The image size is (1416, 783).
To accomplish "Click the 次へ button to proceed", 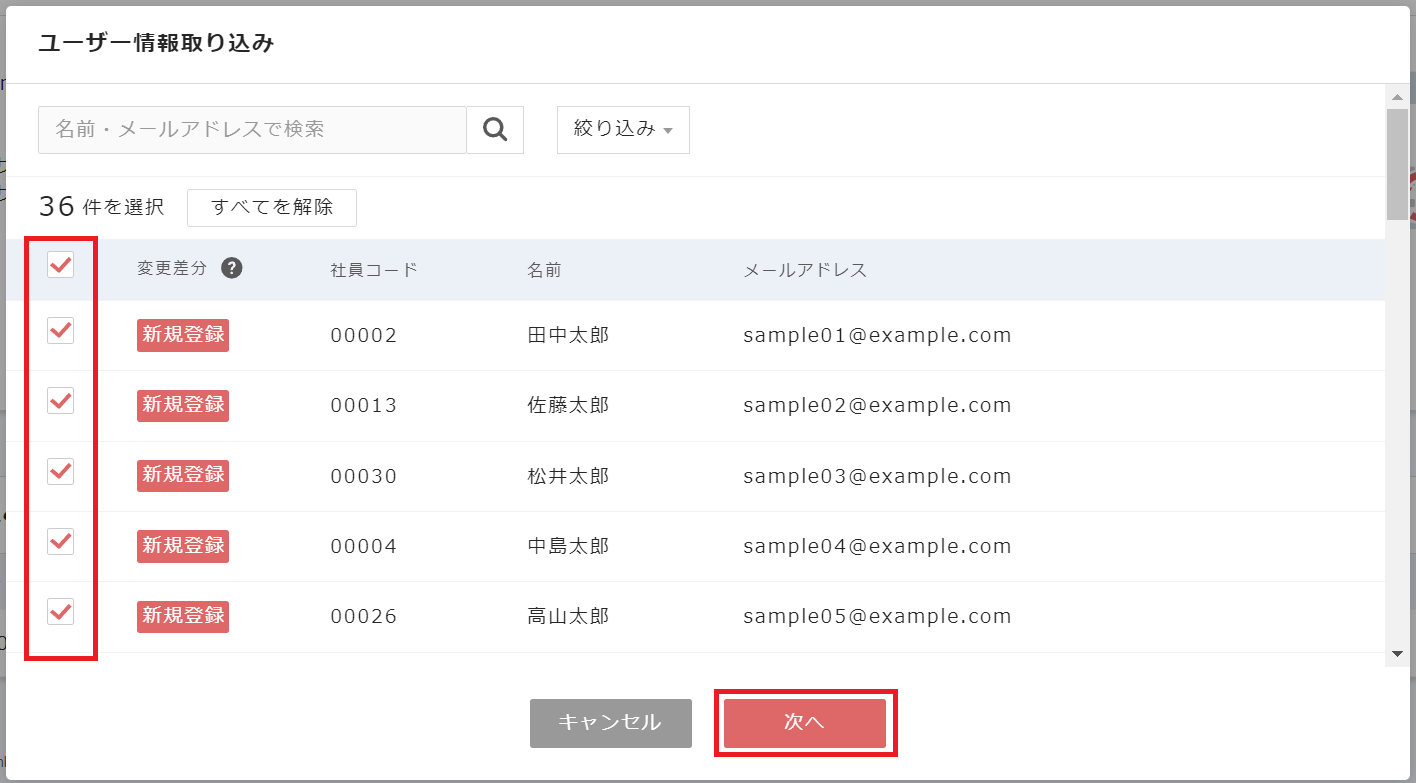I will pos(804,722).
